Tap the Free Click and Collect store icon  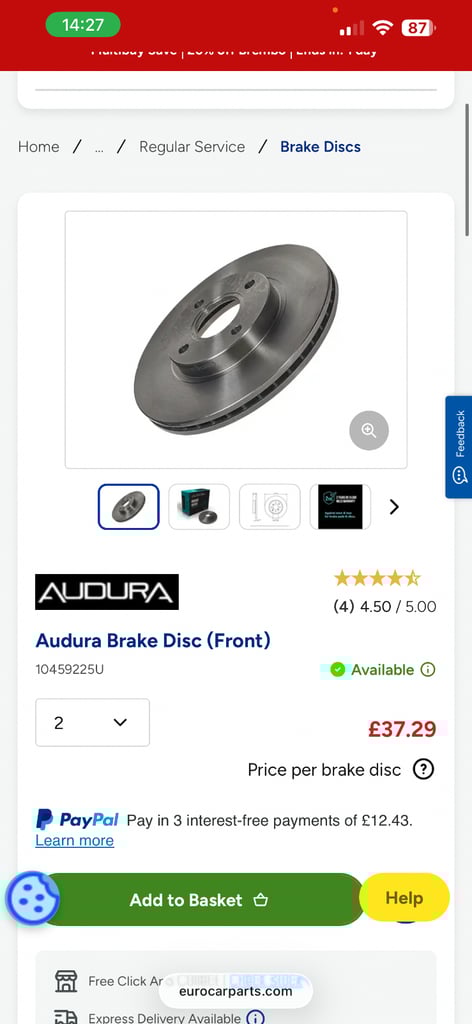point(66,981)
